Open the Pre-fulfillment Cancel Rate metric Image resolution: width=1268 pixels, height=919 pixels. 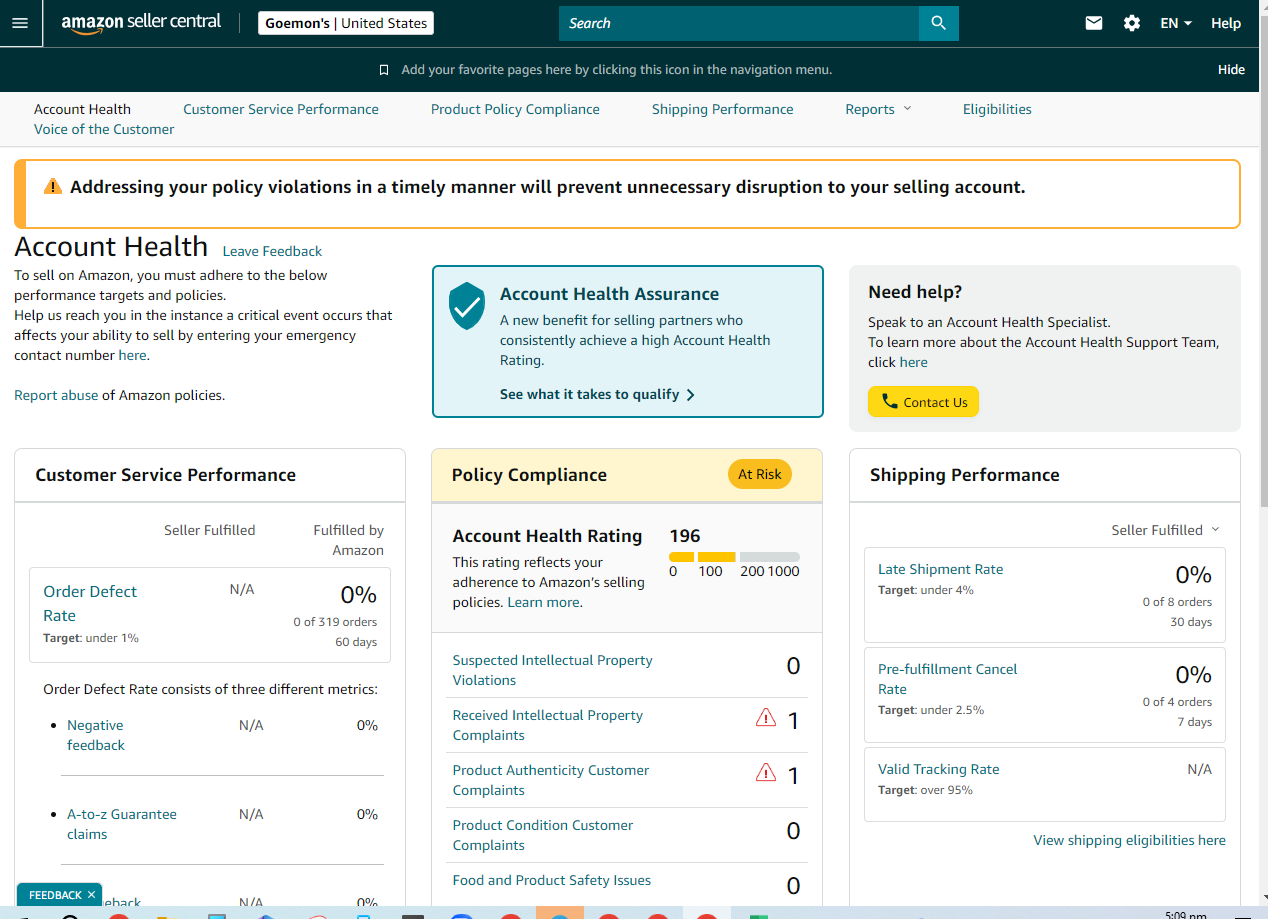pos(947,679)
